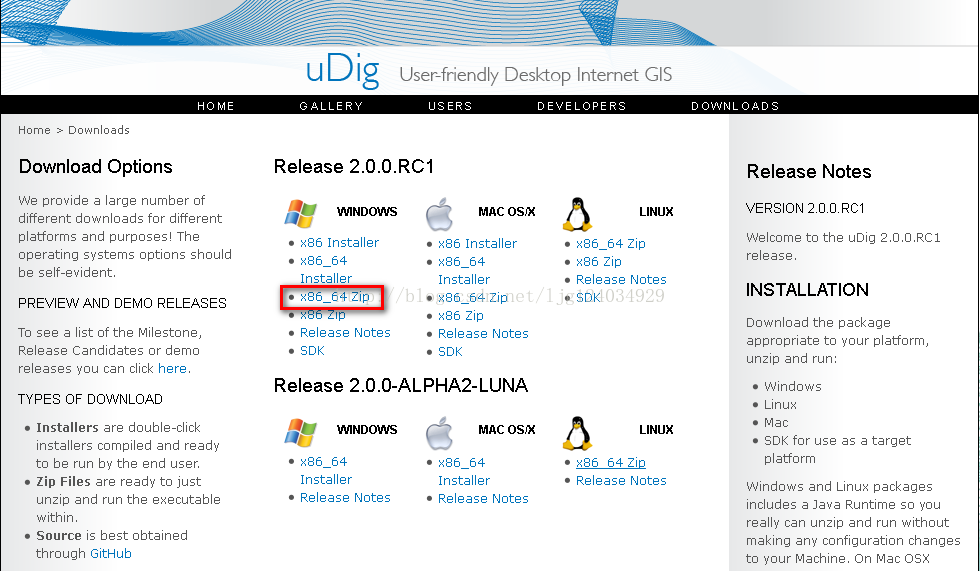980x571 pixels.
Task: Click the Download Options heading
Action: tap(96, 167)
